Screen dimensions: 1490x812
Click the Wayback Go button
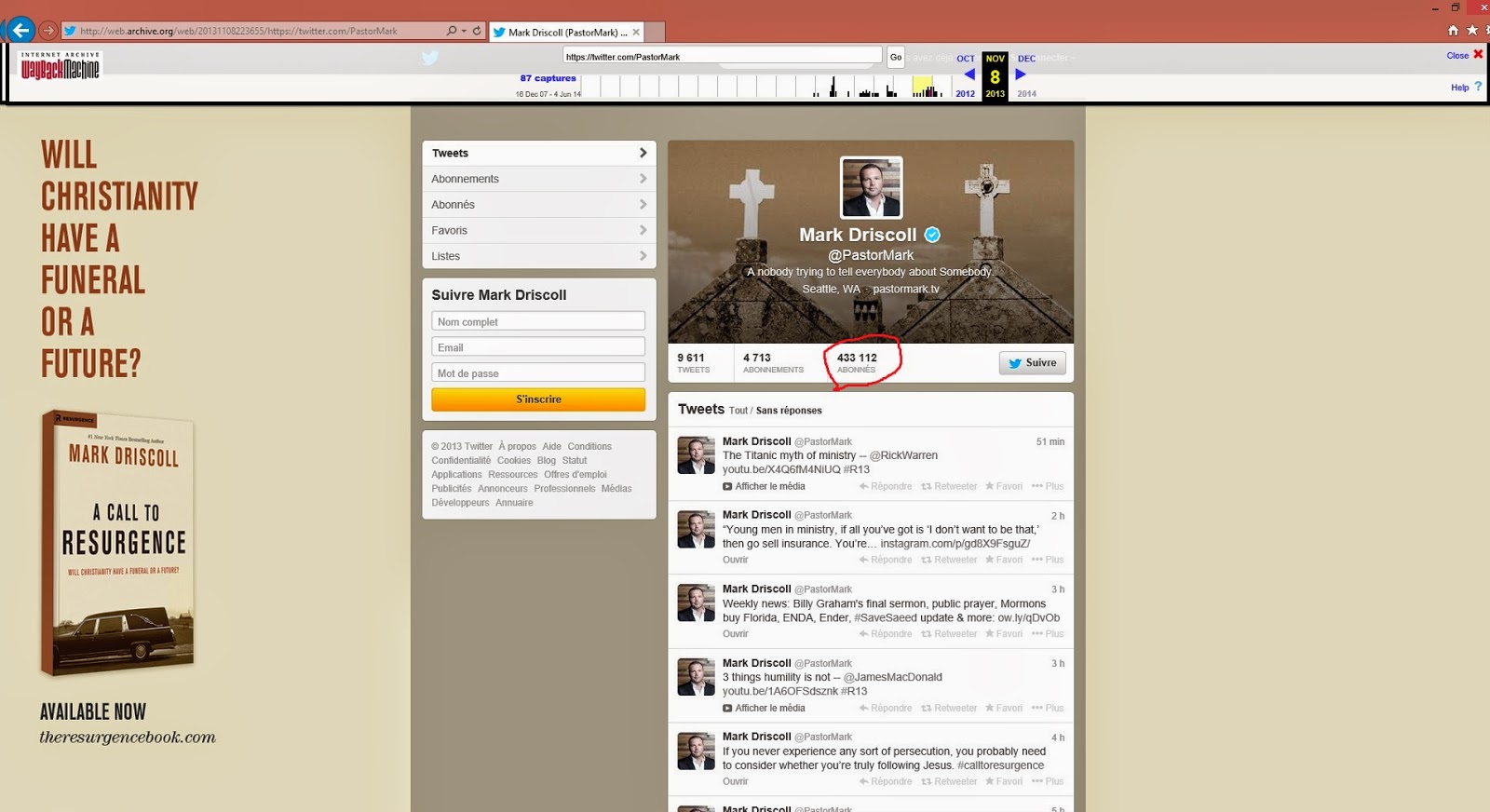coord(896,57)
